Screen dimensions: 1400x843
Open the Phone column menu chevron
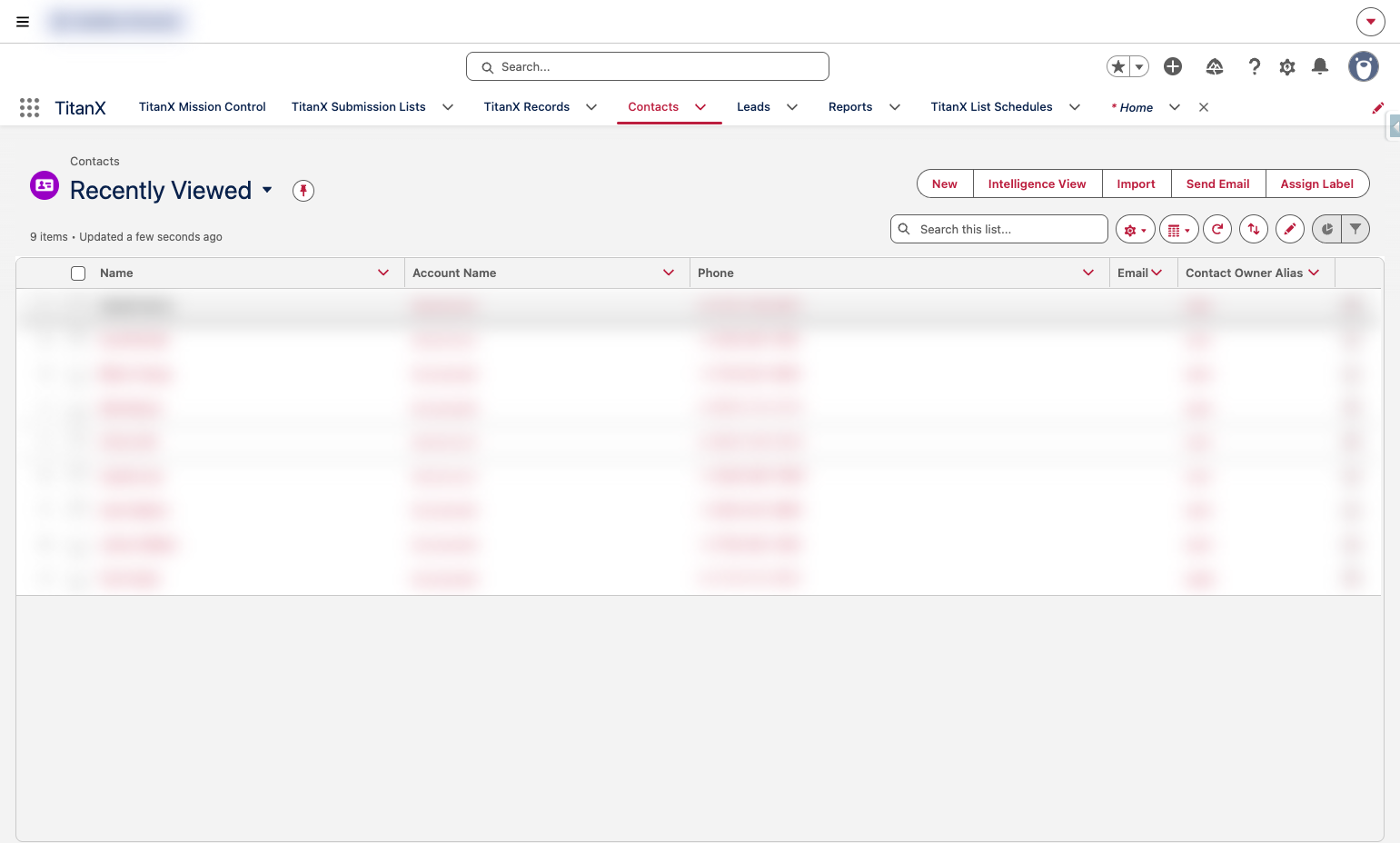point(1088,273)
